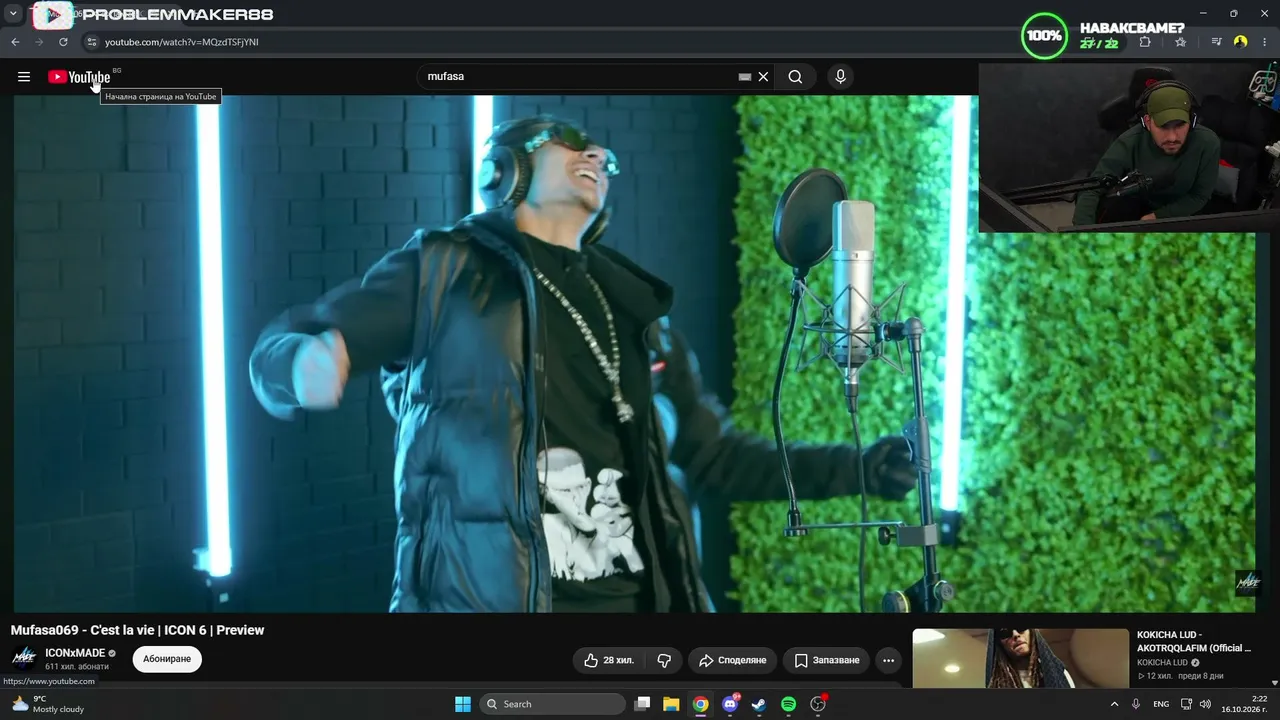Click the taskbar Search box
Image resolution: width=1280 pixels, height=720 pixels.
tap(552, 704)
